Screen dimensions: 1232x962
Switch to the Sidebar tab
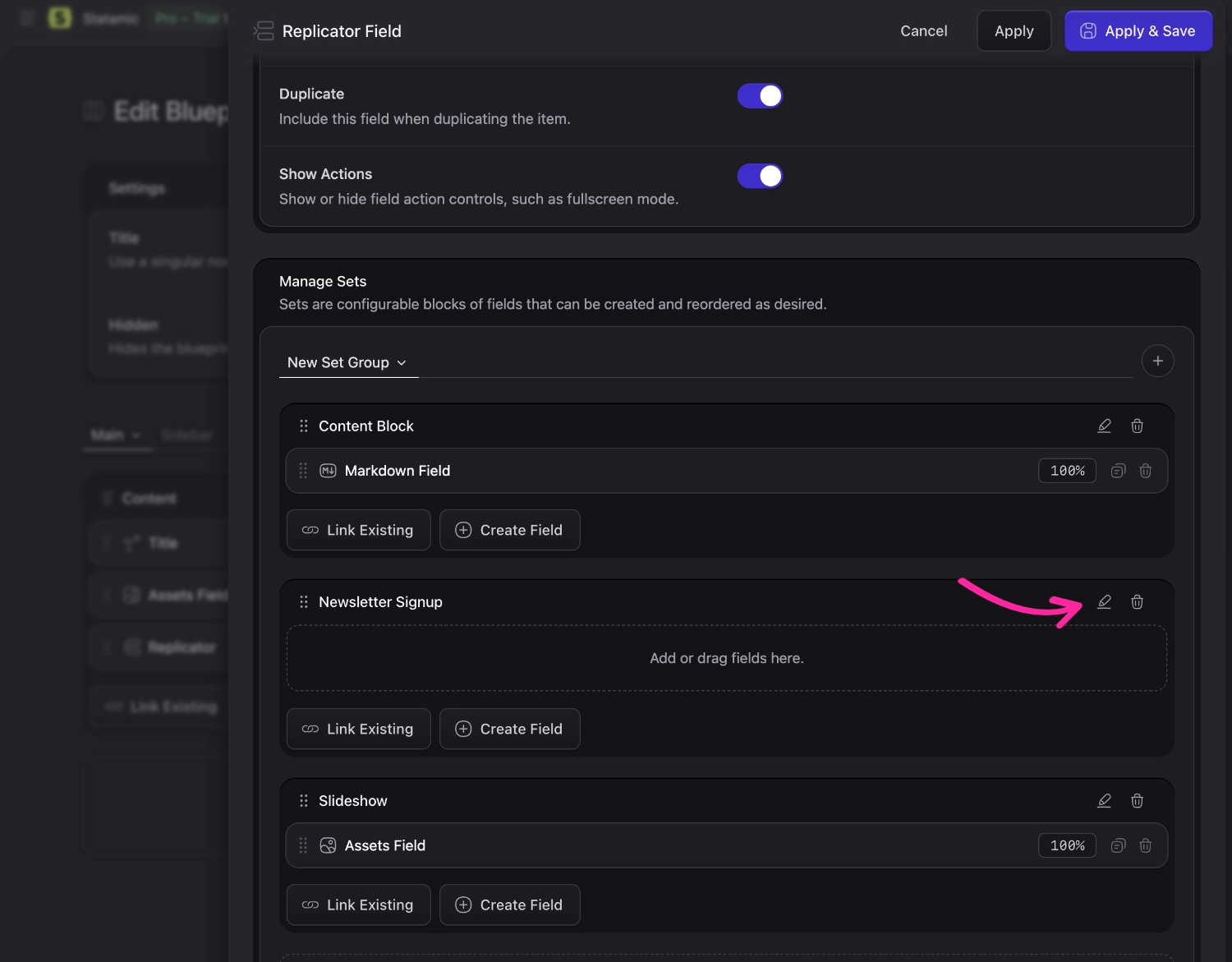[x=186, y=435]
